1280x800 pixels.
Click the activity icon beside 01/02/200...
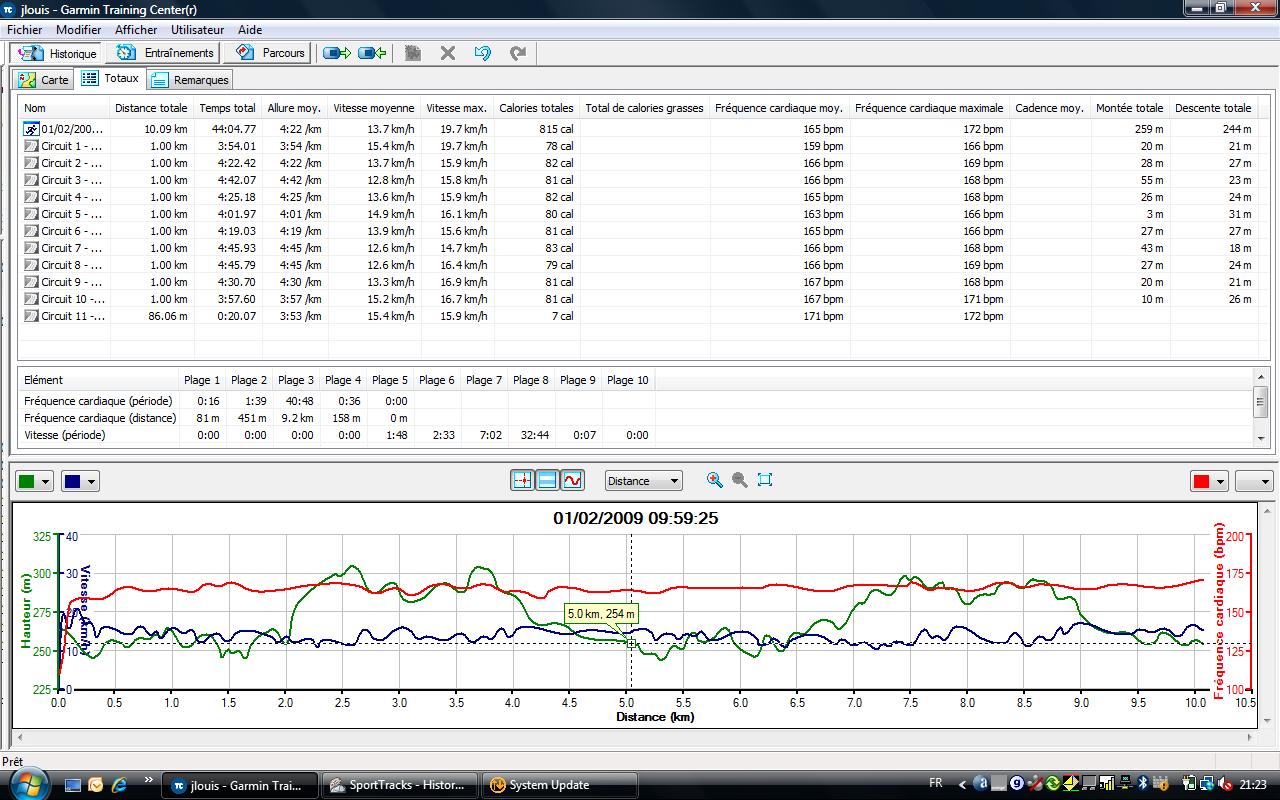click(x=31, y=129)
